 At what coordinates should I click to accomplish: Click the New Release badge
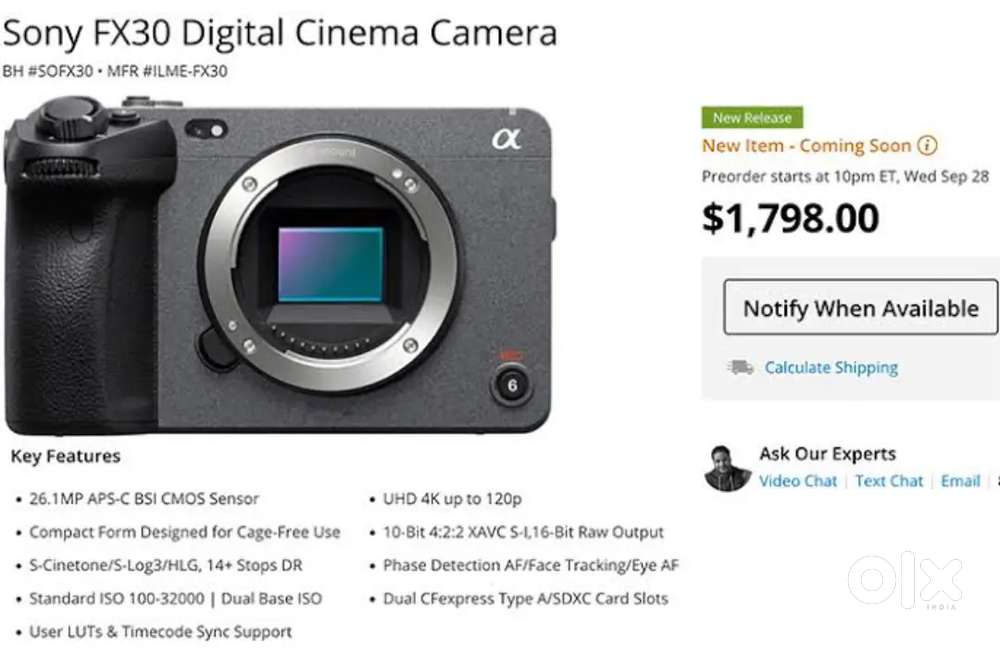752,117
